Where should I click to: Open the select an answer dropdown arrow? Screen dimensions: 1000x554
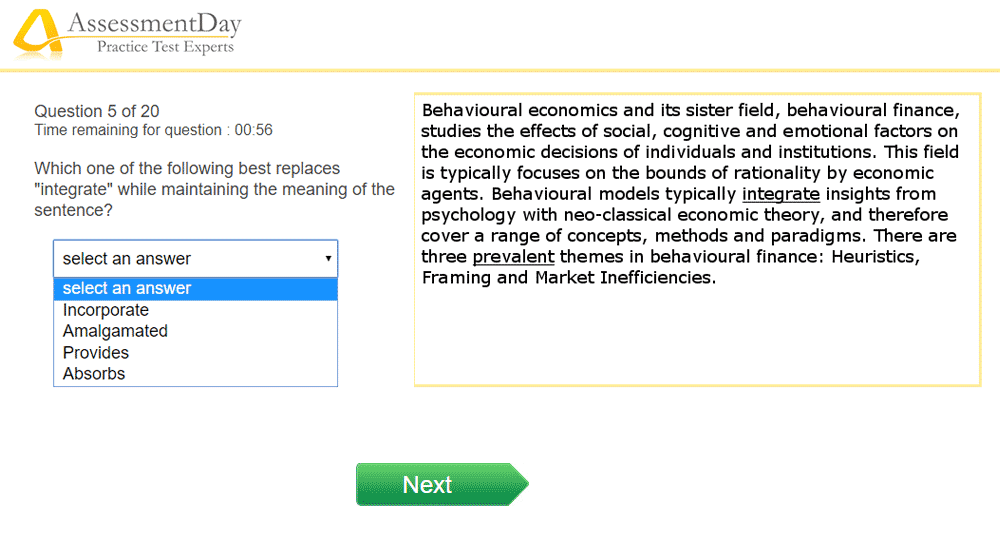tap(328, 259)
